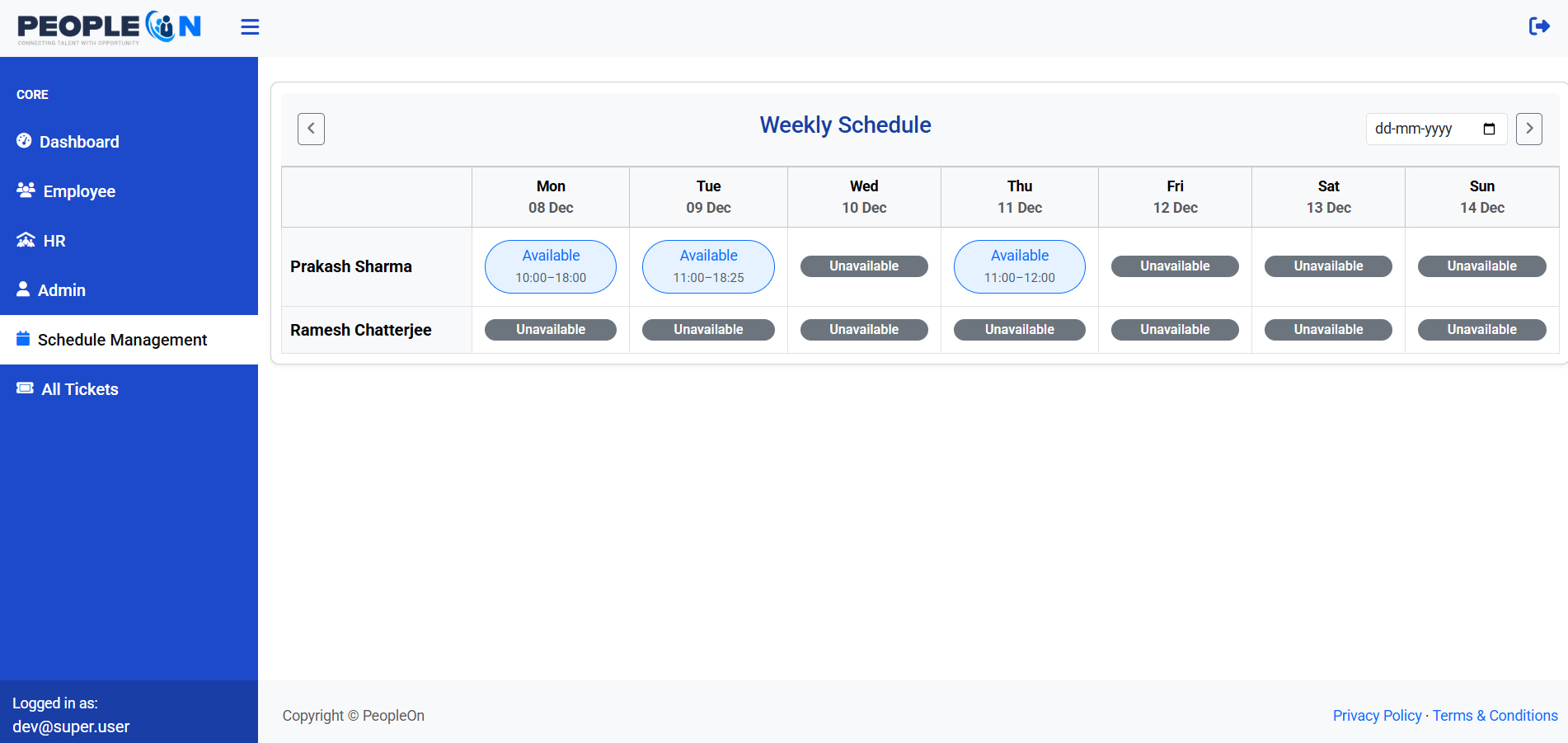This screenshot has height=743, width=1568.
Task: Open the All Tickets menu item
Action: click(x=80, y=389)
